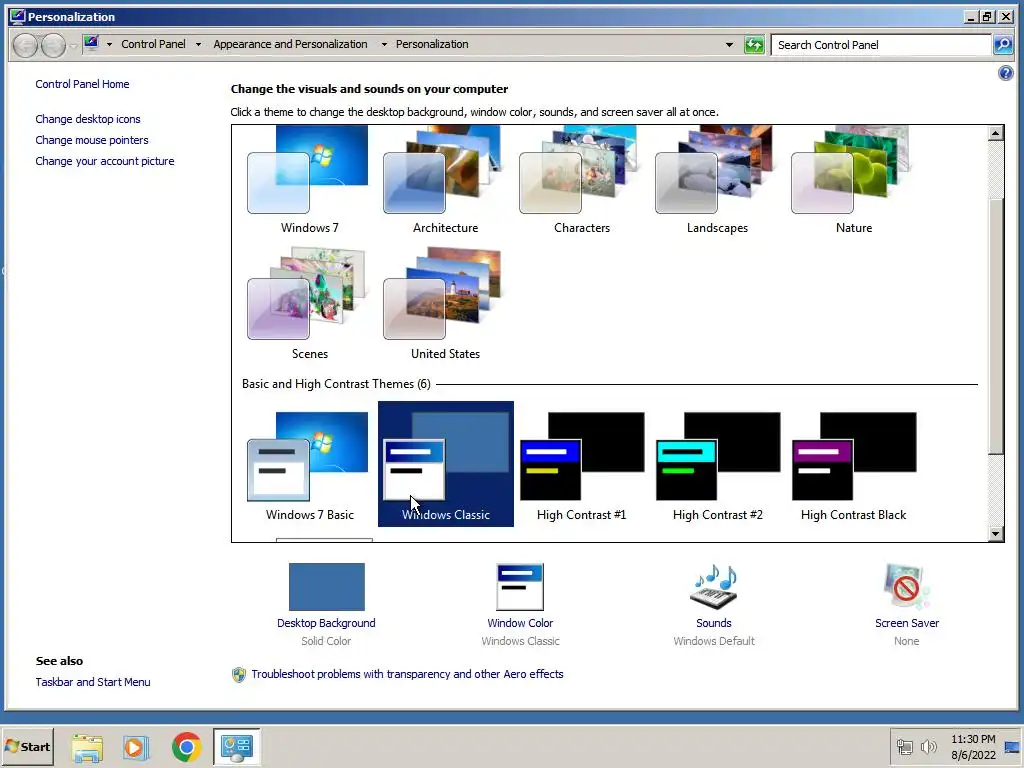The width and height of the screenshot is (1024, 768).
Task: Apply High Contrast #2 theme
Action: click(717, 464)
